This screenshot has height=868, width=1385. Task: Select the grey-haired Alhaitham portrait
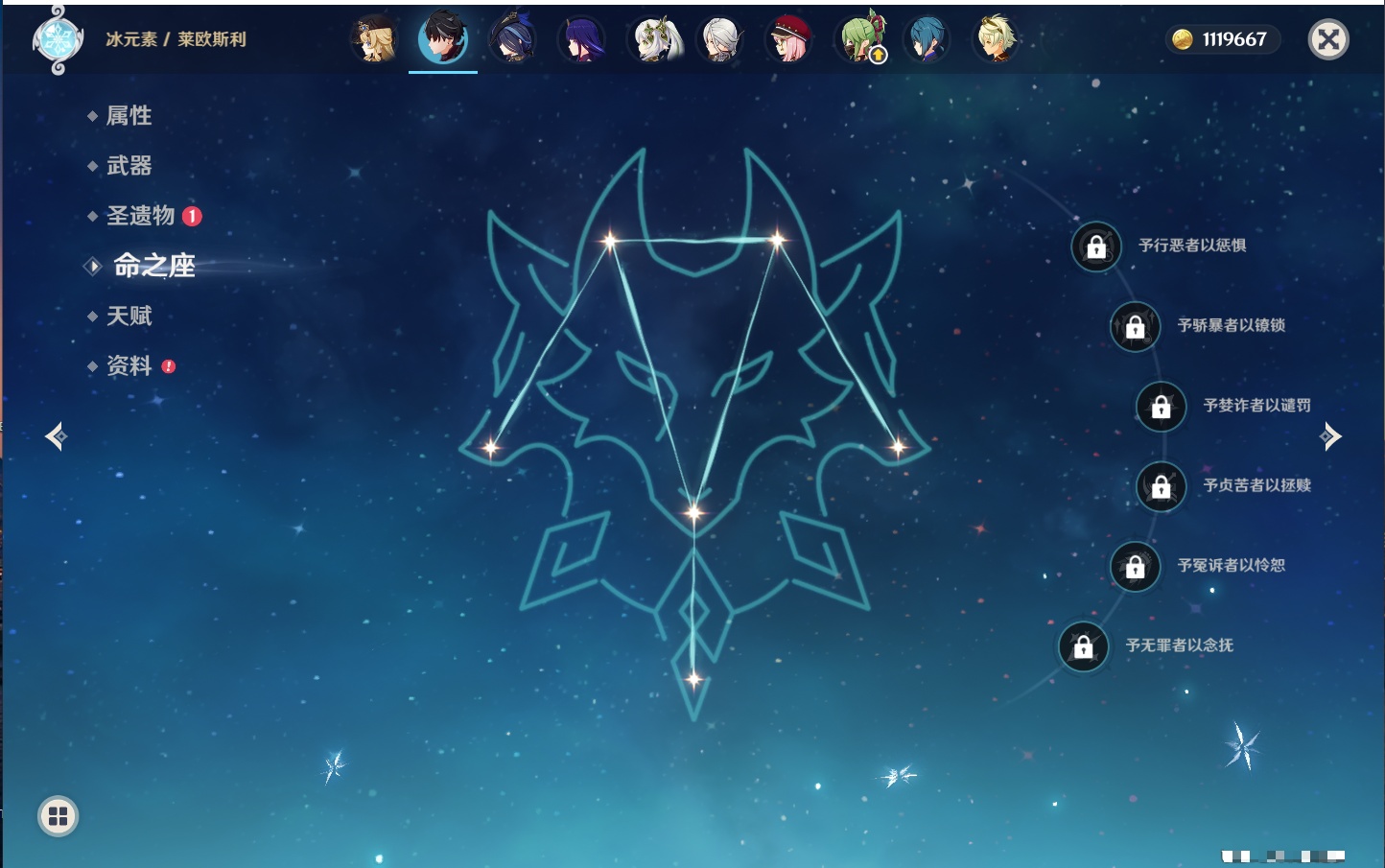[x=720, y=39]
